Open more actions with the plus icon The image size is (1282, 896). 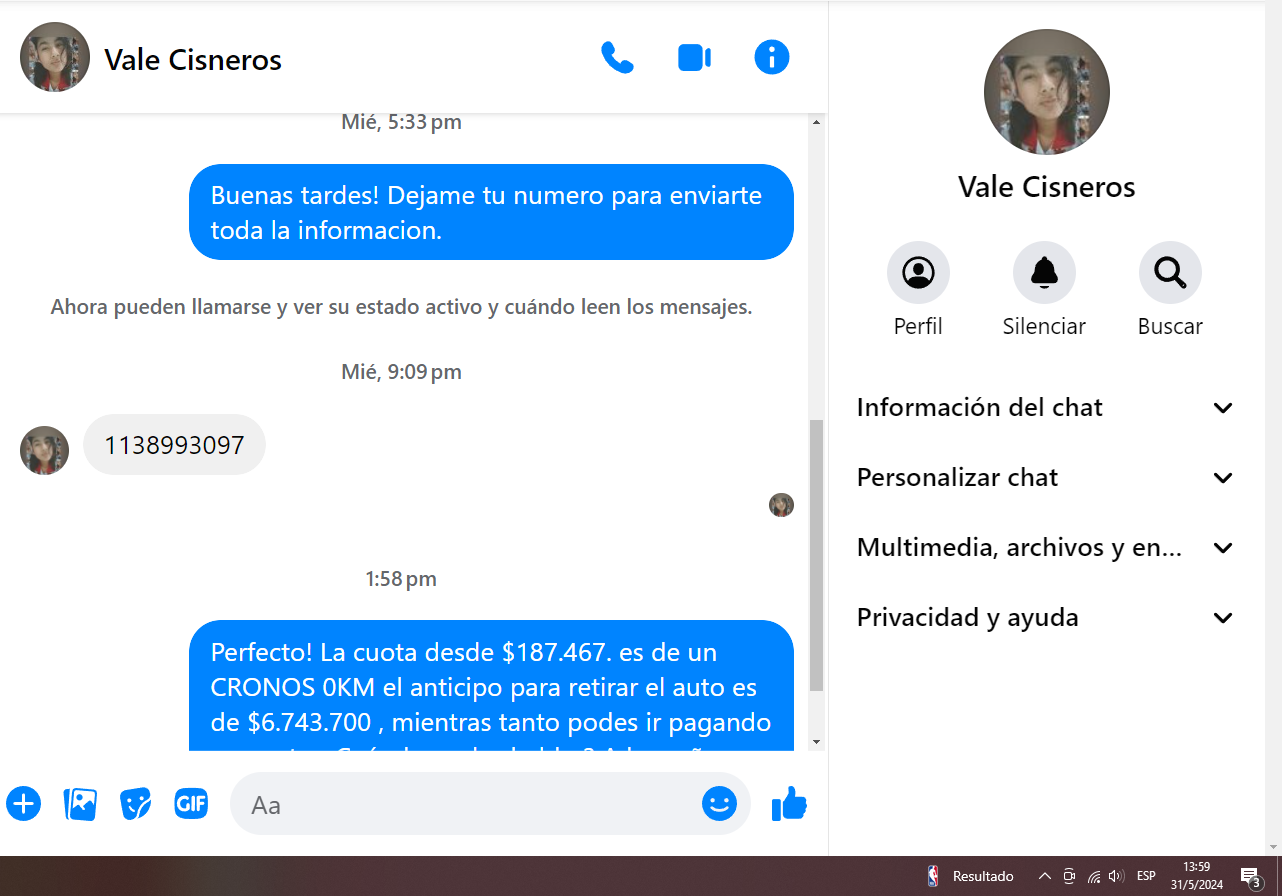pyautogui.click(x=24, y=803)
